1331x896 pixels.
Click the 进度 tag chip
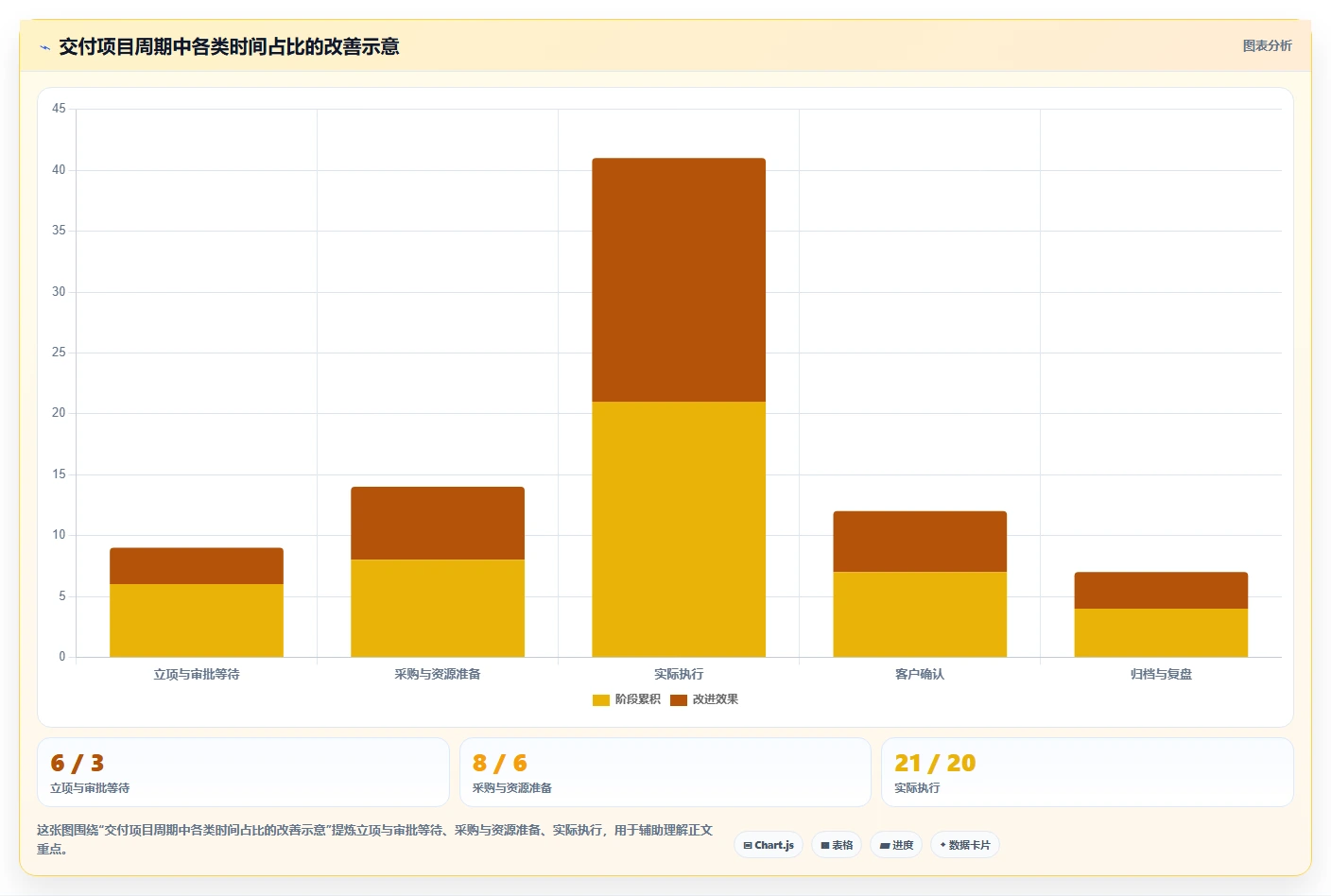896,845
